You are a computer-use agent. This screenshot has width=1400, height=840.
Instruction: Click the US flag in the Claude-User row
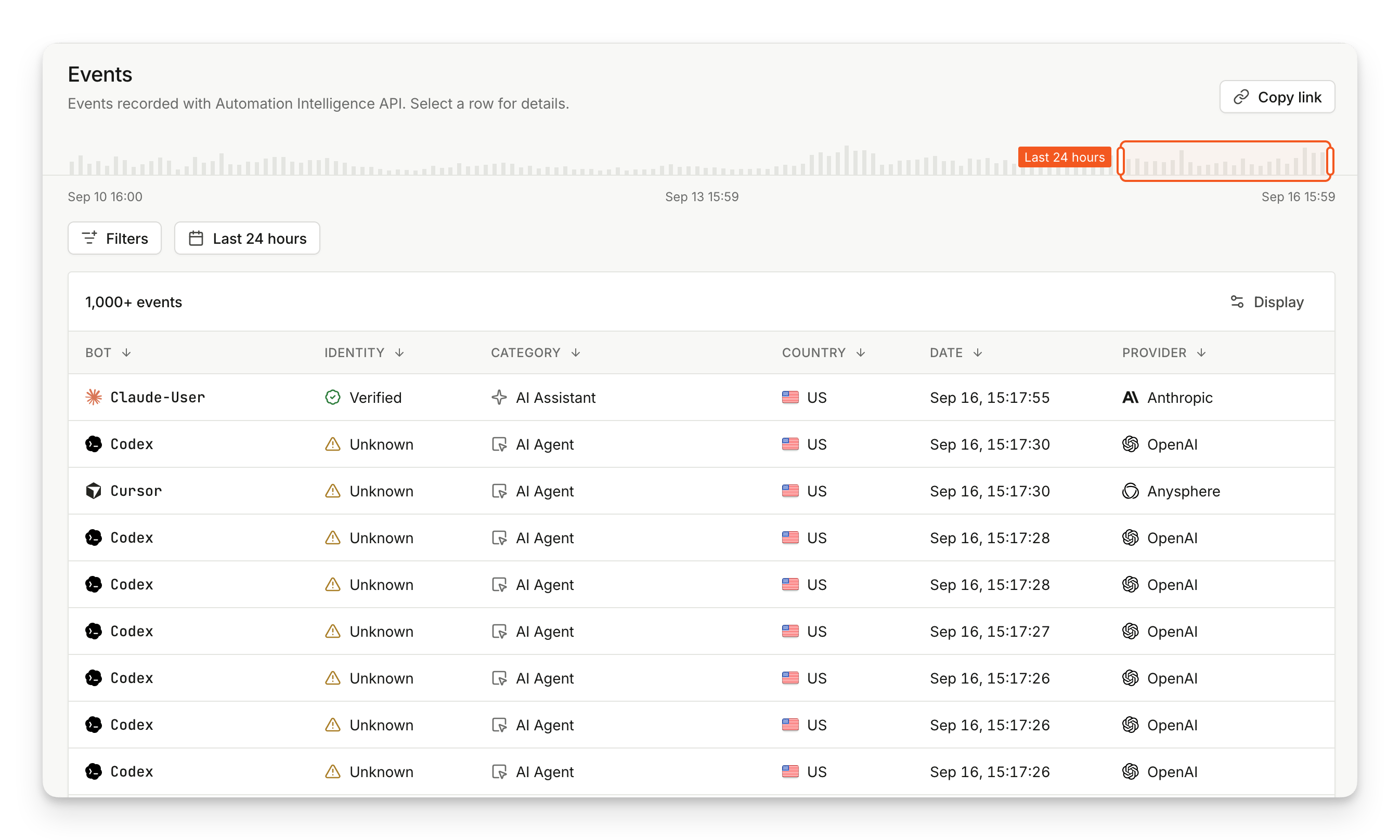tap(790, 397)
